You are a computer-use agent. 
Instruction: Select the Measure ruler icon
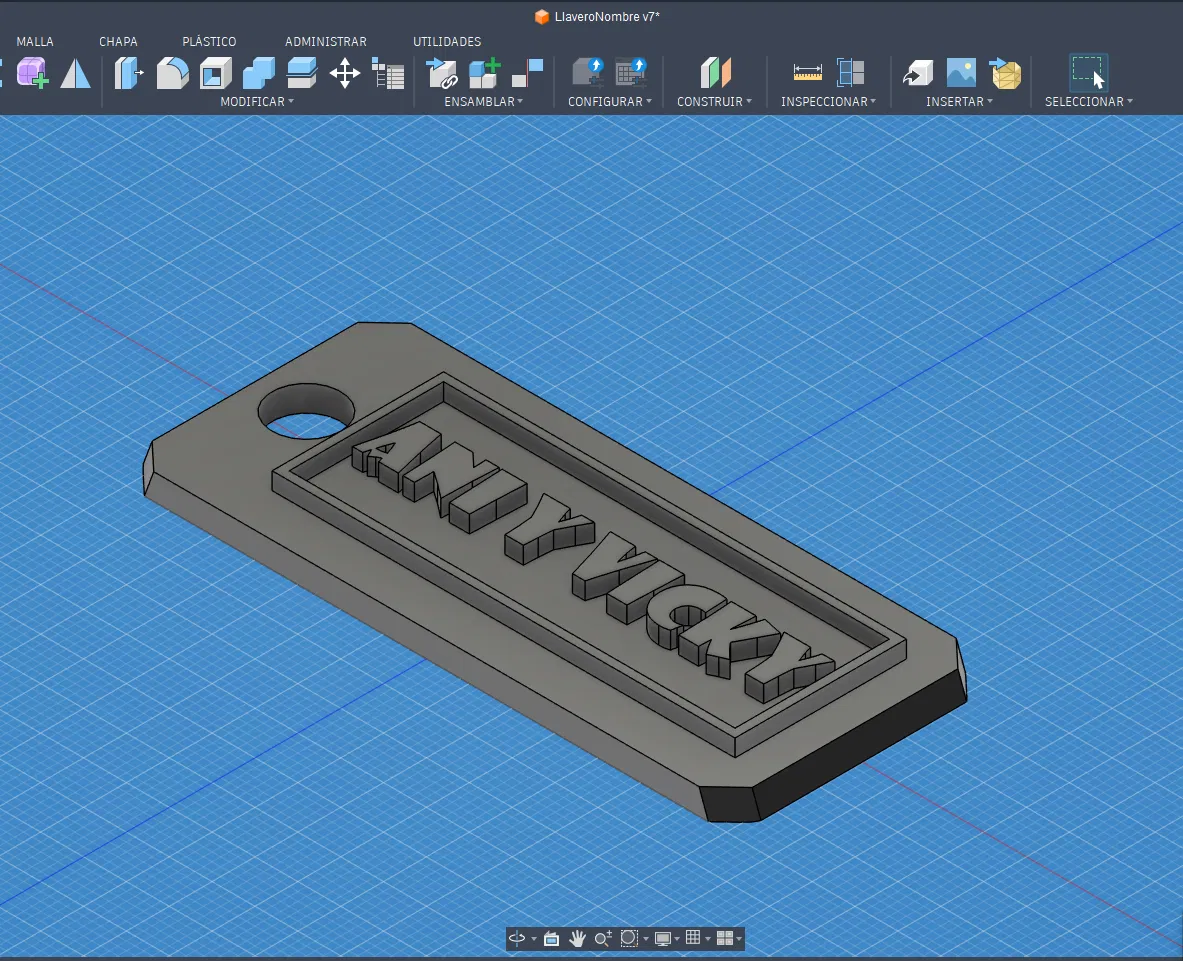pyautogui.click(x=807, y=73)
